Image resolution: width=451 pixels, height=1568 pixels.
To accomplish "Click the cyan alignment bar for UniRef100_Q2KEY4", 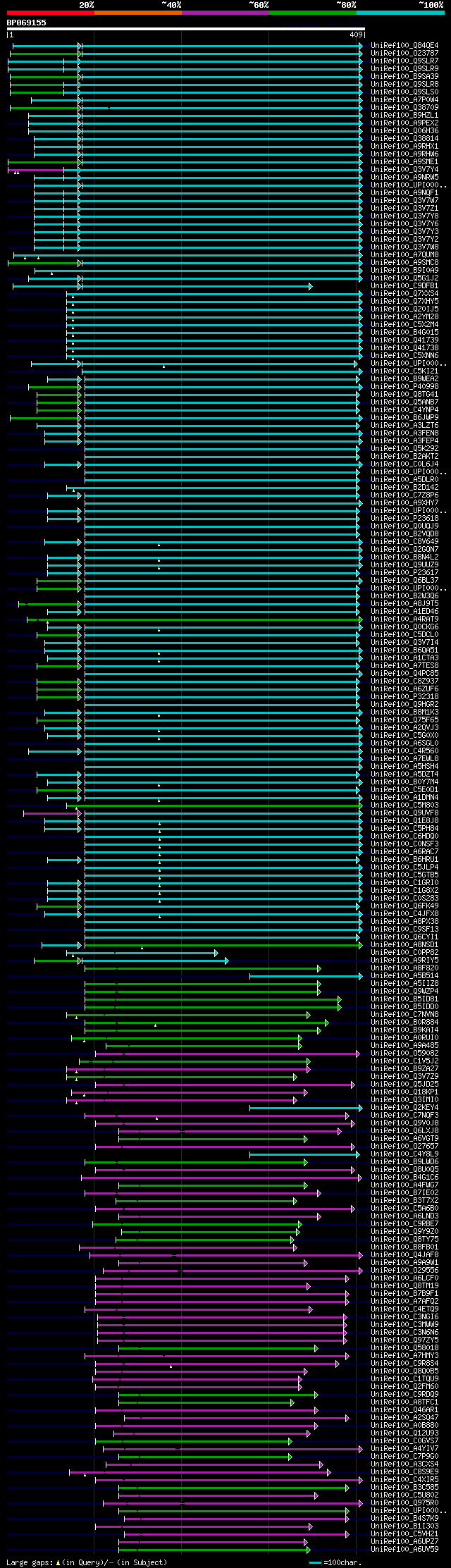I will (306, 1108).
